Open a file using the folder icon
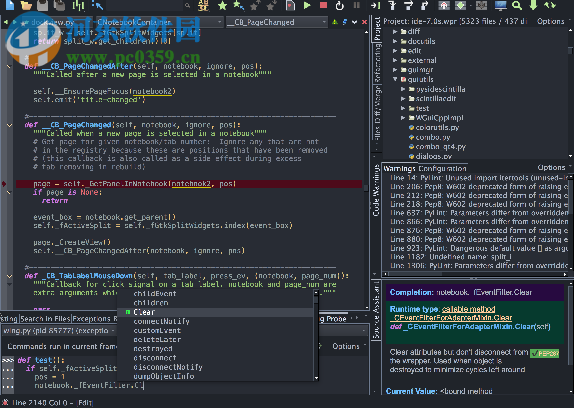Viewport: 574px width, 408px height. tap(26, 5)
